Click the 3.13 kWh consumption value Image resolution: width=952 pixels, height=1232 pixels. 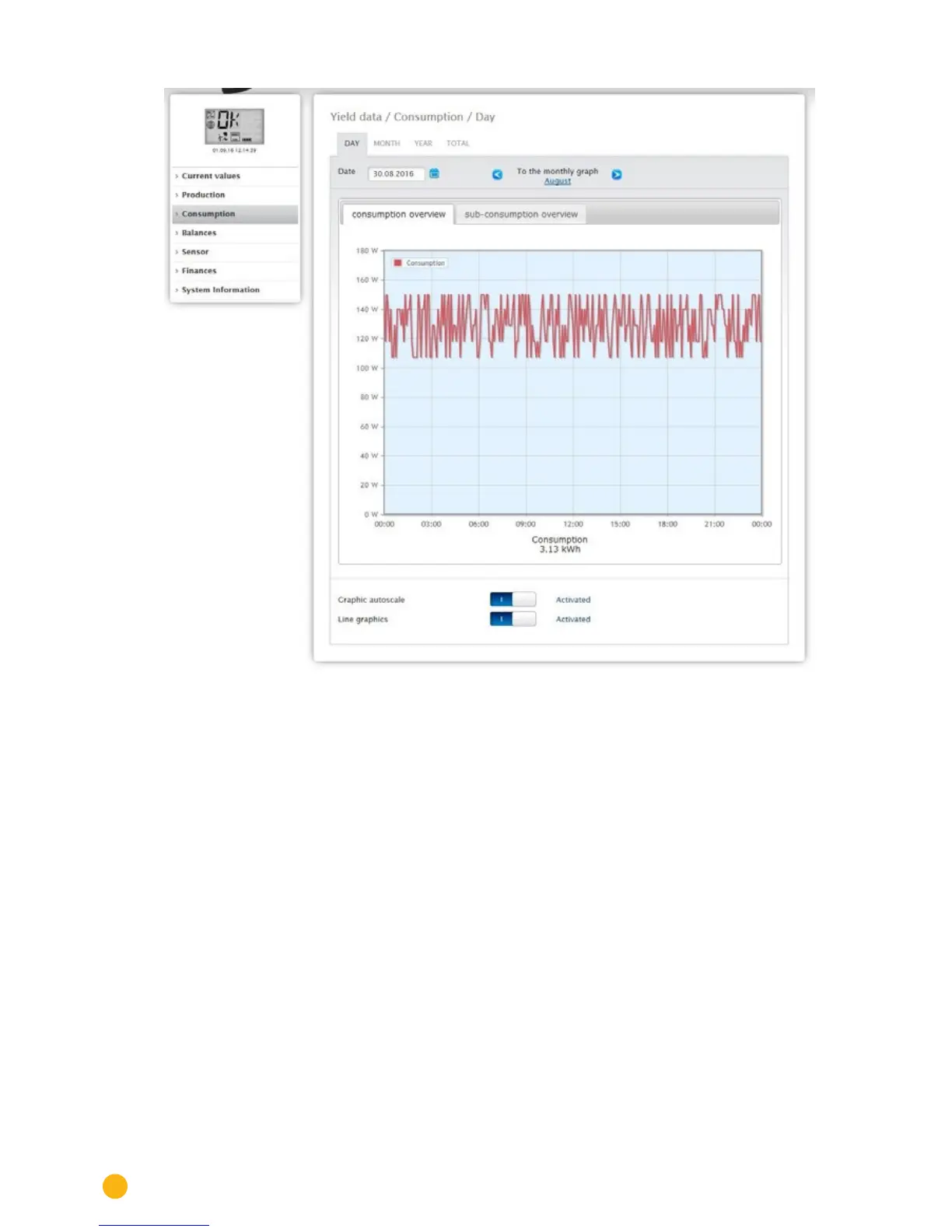(x=560, y=549)
